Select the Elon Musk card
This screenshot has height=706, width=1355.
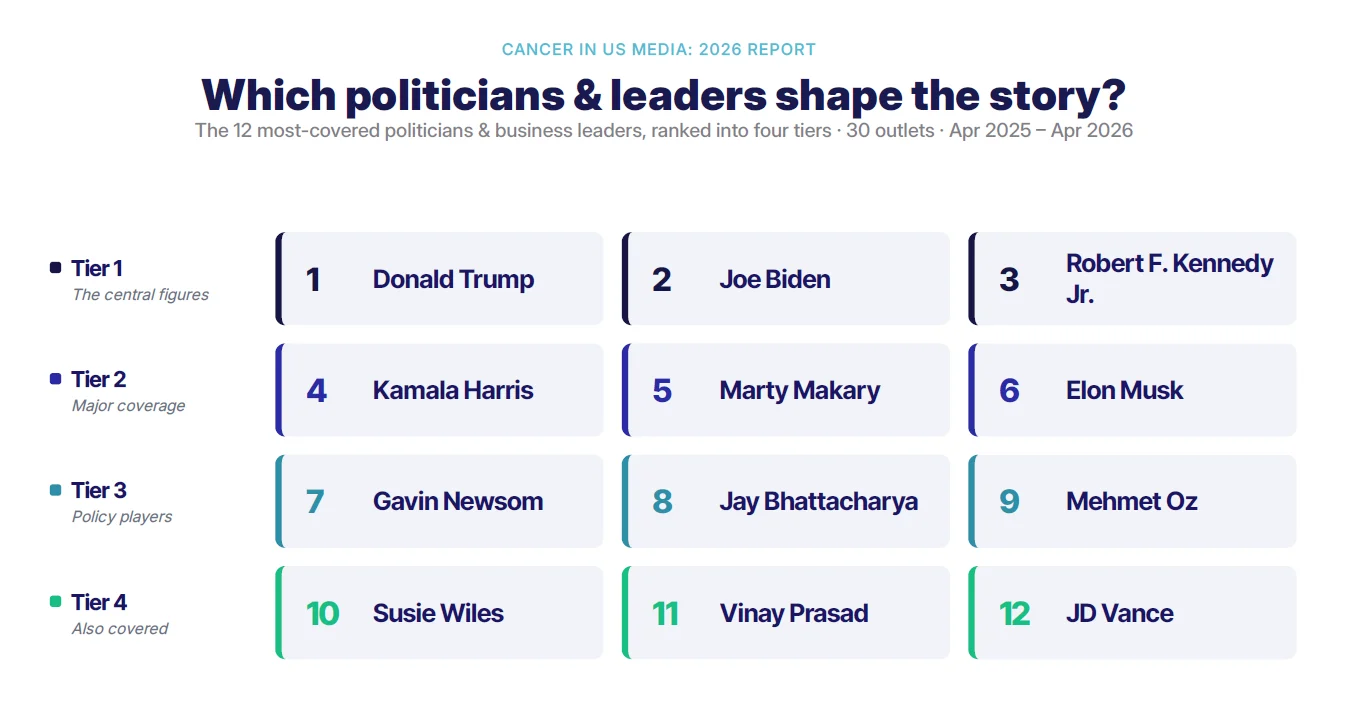coord(1132,390)
